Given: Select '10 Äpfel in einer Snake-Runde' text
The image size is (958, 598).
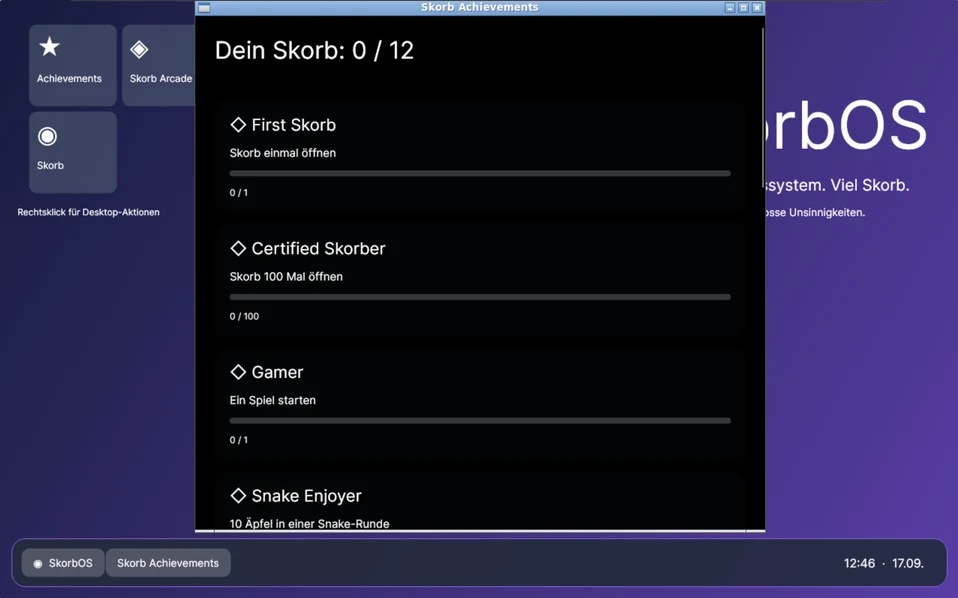Looking at the screenshot, I should 309,523.
